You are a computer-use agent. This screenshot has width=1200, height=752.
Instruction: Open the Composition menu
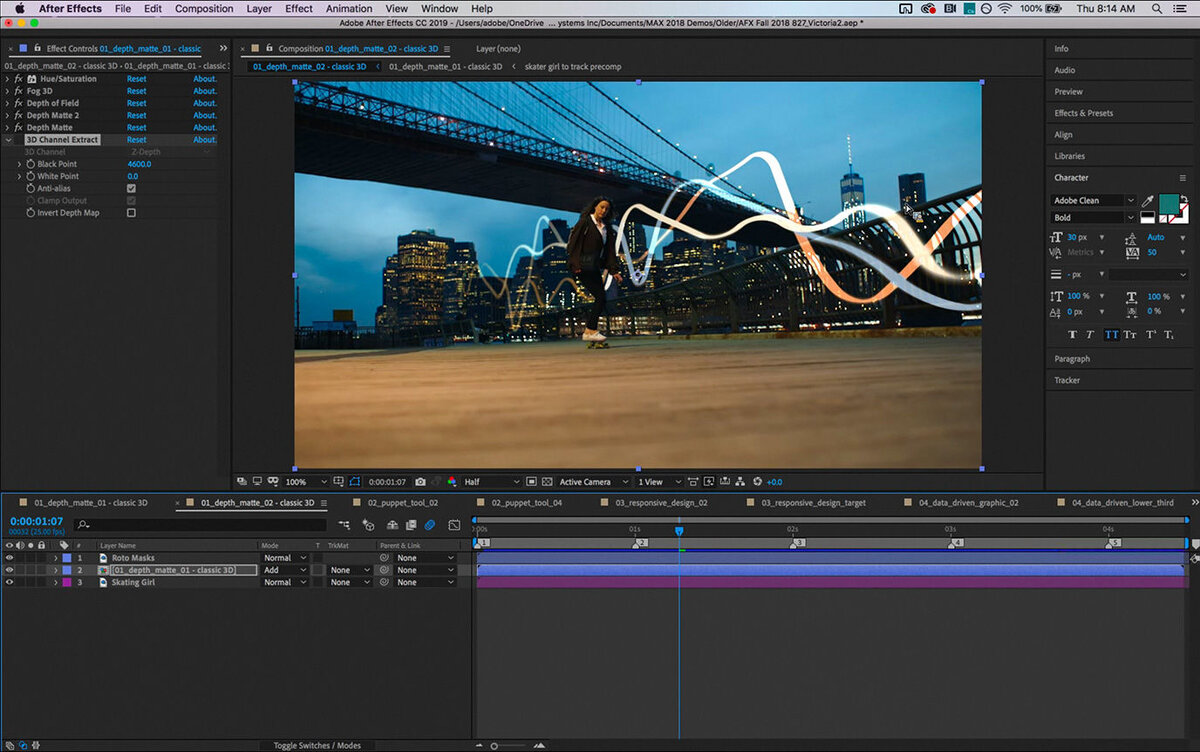[x=203, y=8]
